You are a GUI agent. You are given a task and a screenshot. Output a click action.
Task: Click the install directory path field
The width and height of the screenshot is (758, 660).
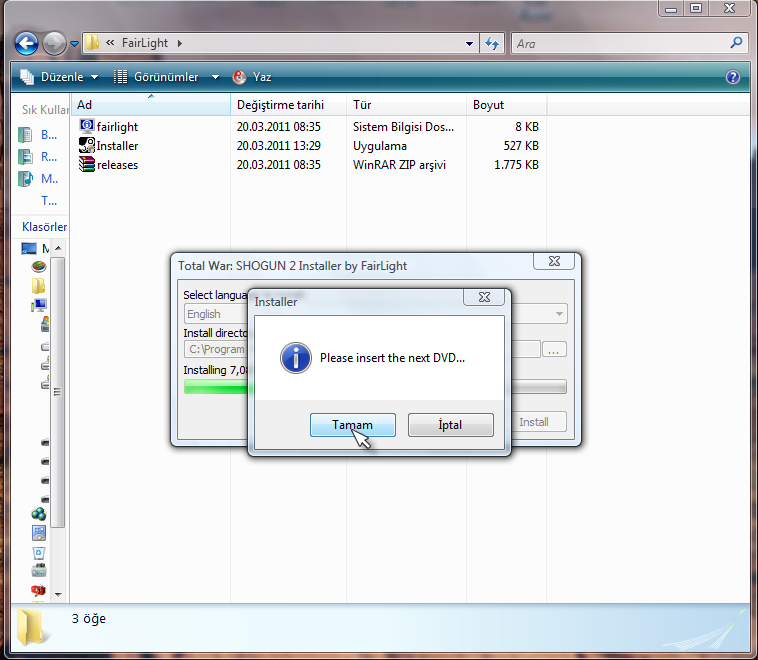point(362,349)
